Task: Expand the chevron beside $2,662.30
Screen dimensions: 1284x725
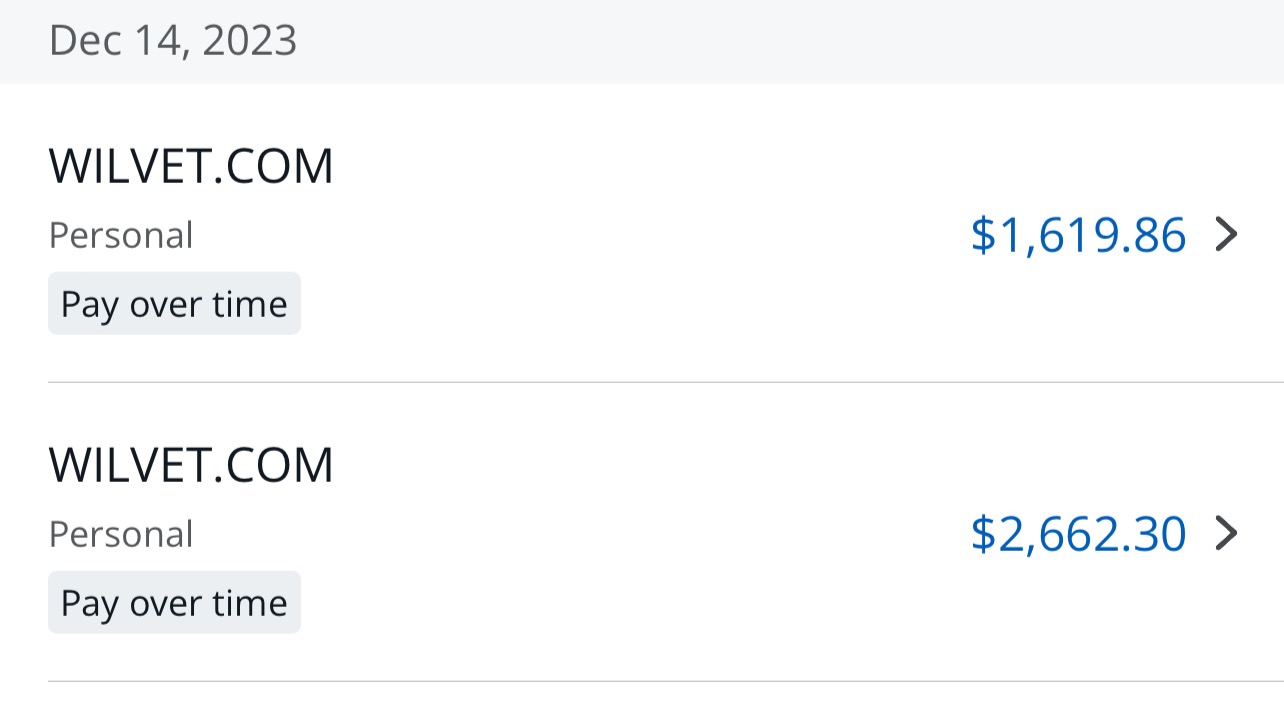Action: coord(1226,534)
